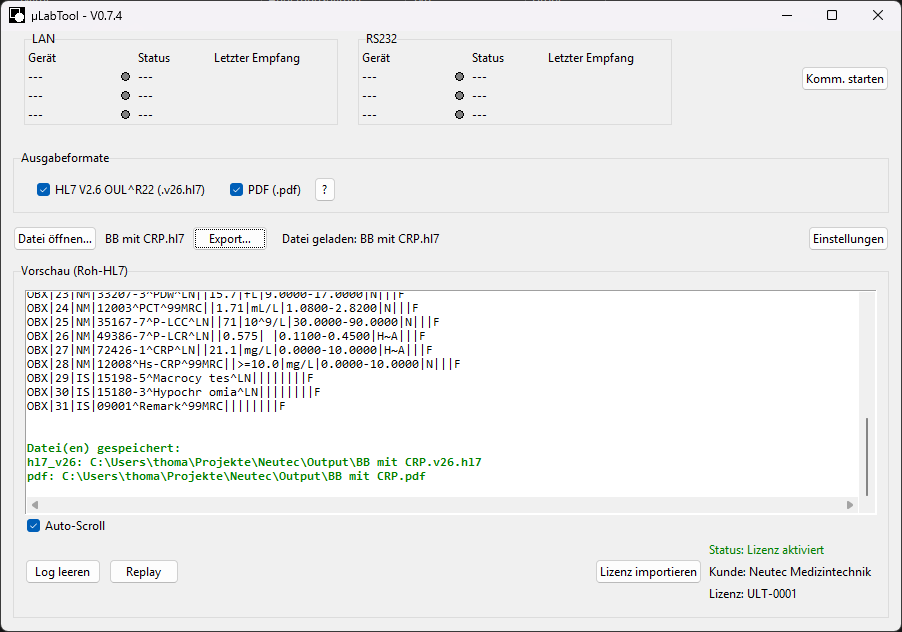Click the horizontal scrollbar left arrow
This screenshot has height=632, width=902.
click(x=35, y=505)
